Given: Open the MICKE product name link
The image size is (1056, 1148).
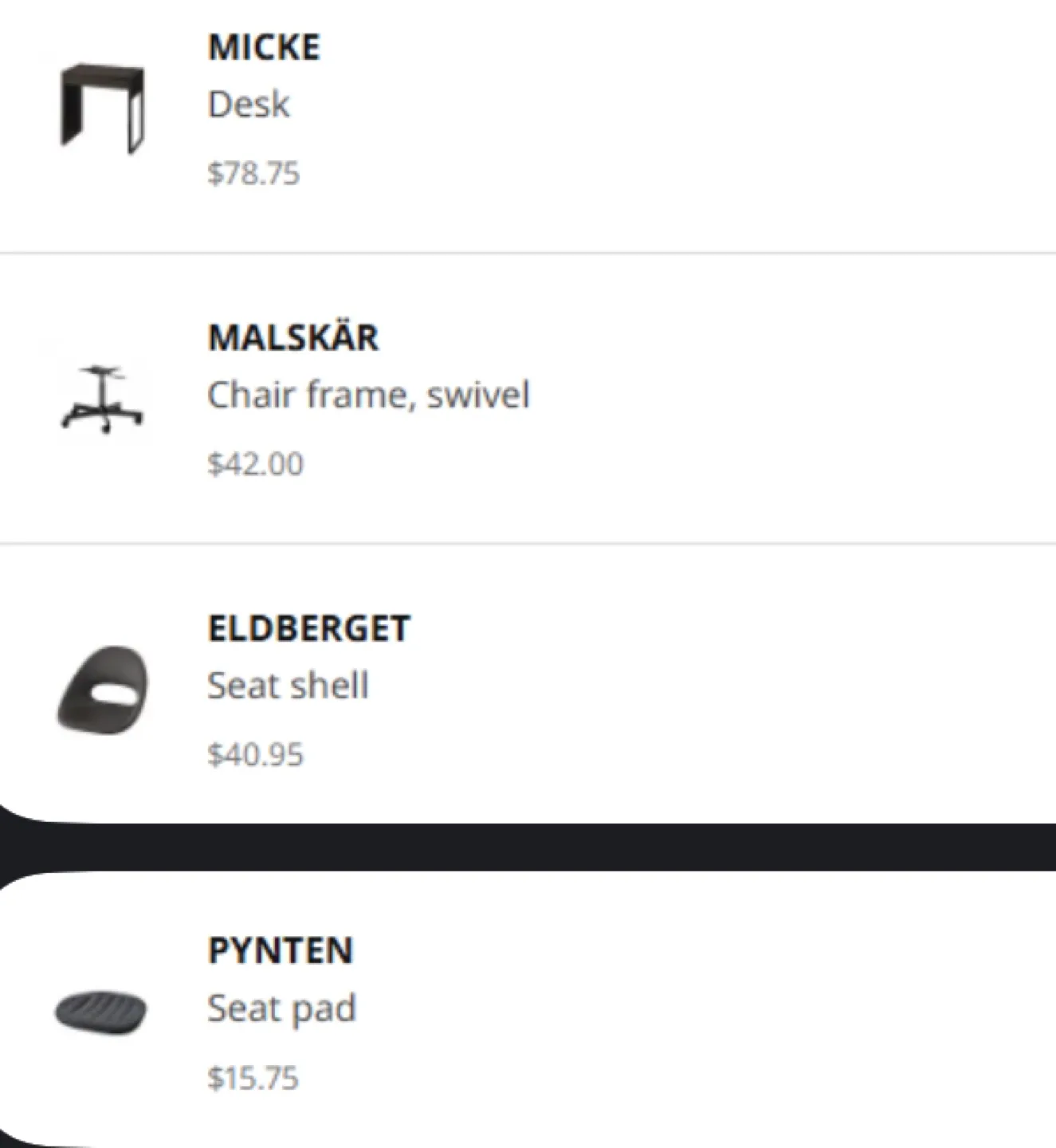Looking at the screenshot, I should [x=263, y=46].
